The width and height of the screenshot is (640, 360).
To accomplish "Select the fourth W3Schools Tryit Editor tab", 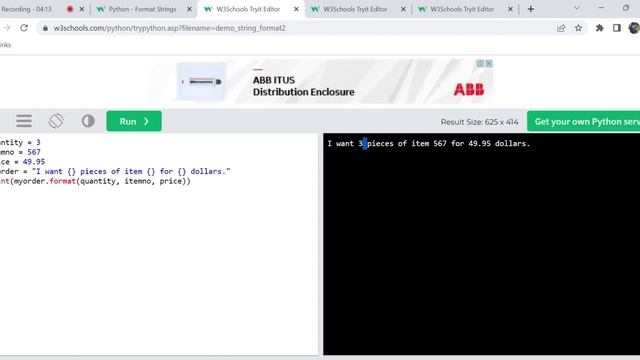I will [462, 9].
